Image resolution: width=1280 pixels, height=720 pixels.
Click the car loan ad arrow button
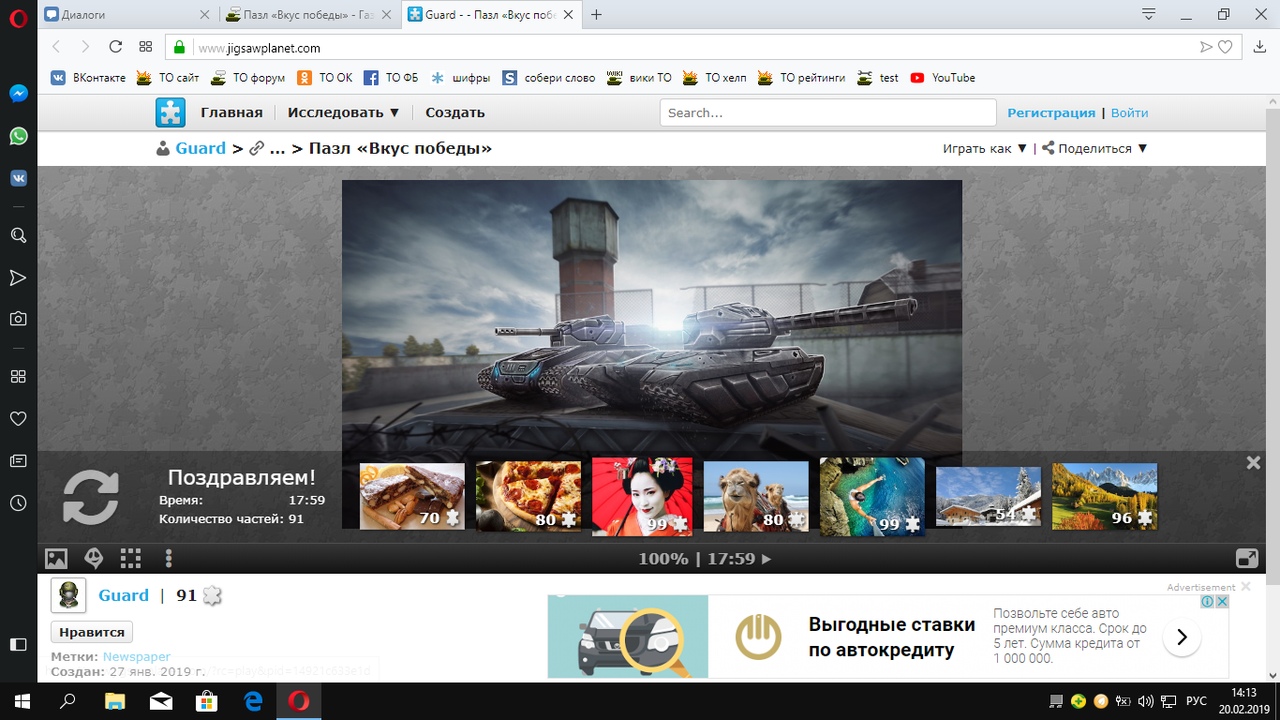tap(1181, 636)
